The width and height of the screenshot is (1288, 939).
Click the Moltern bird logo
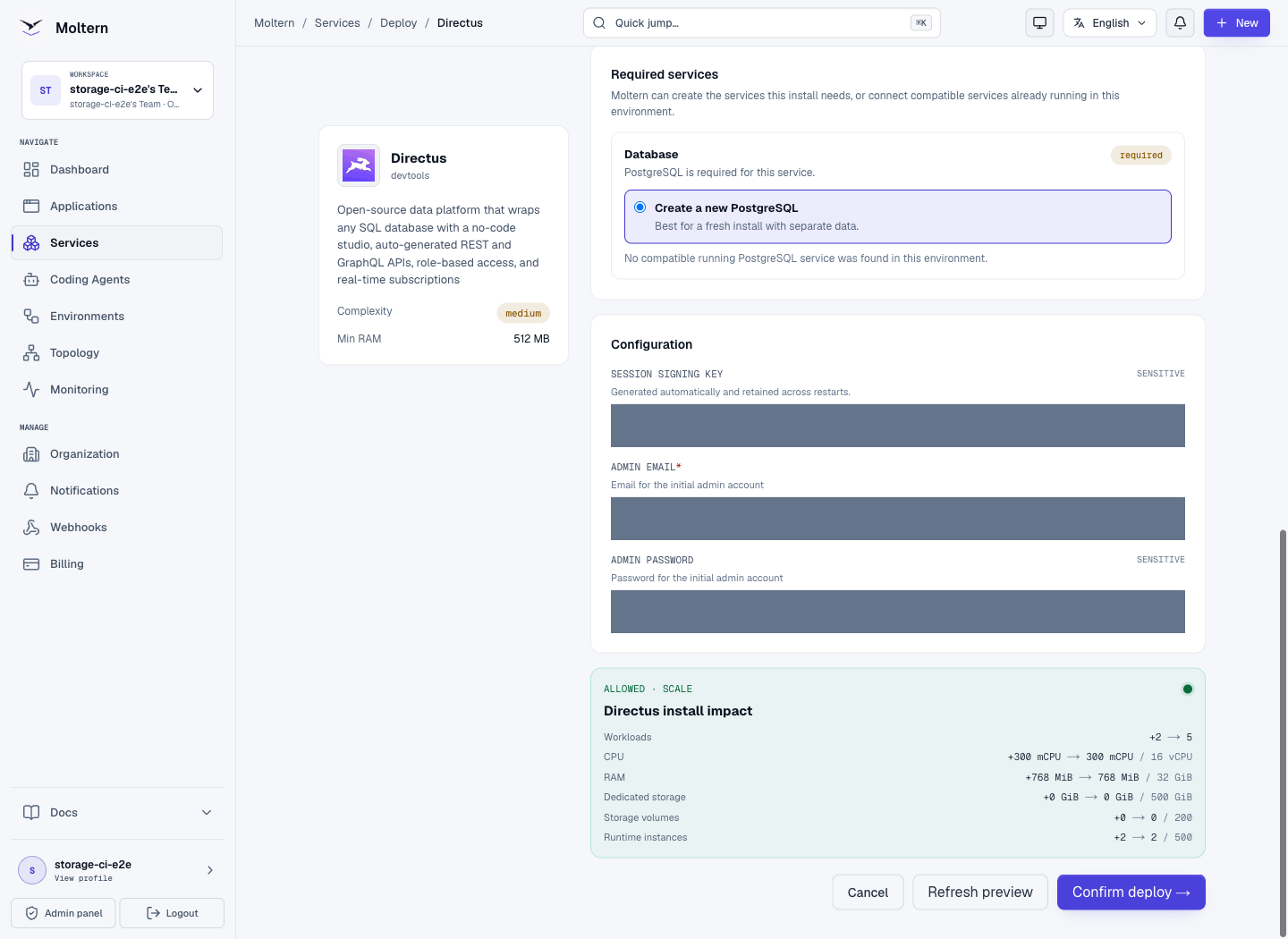pyautogui.click(x=31, y=28)
